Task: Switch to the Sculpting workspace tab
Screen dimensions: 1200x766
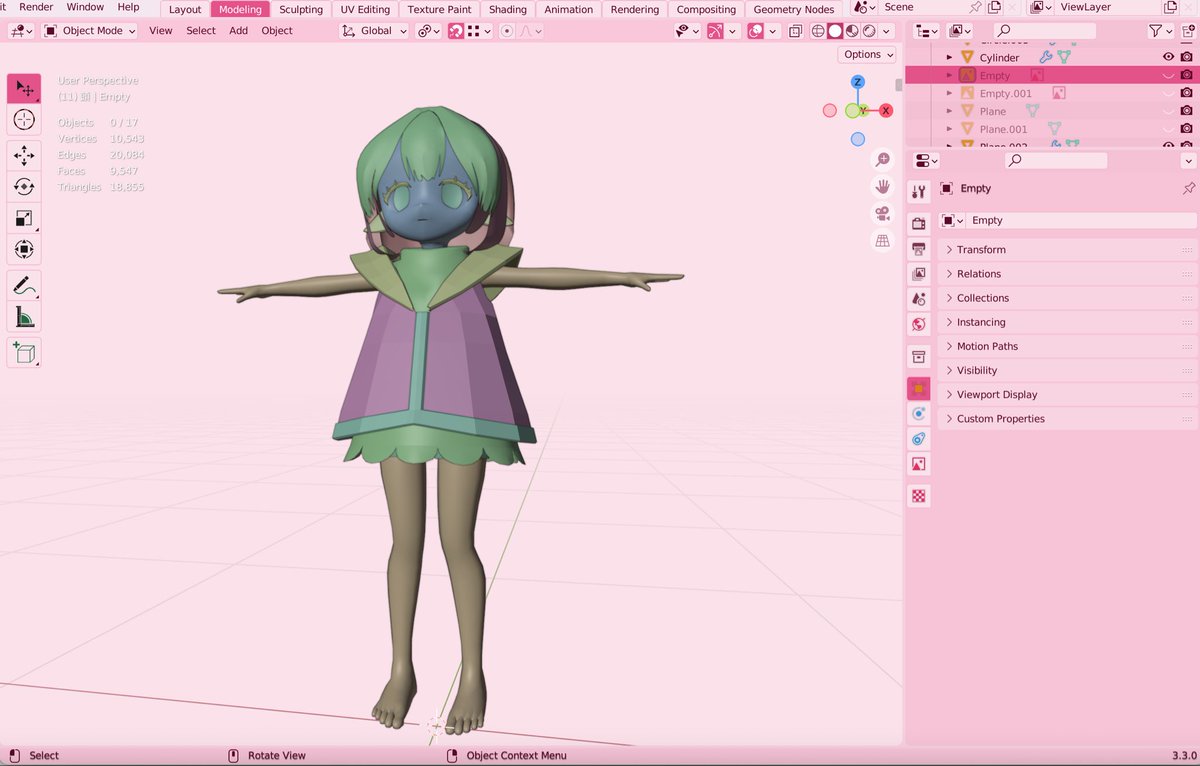Action: pyautogui.click(x=300, y=10)
